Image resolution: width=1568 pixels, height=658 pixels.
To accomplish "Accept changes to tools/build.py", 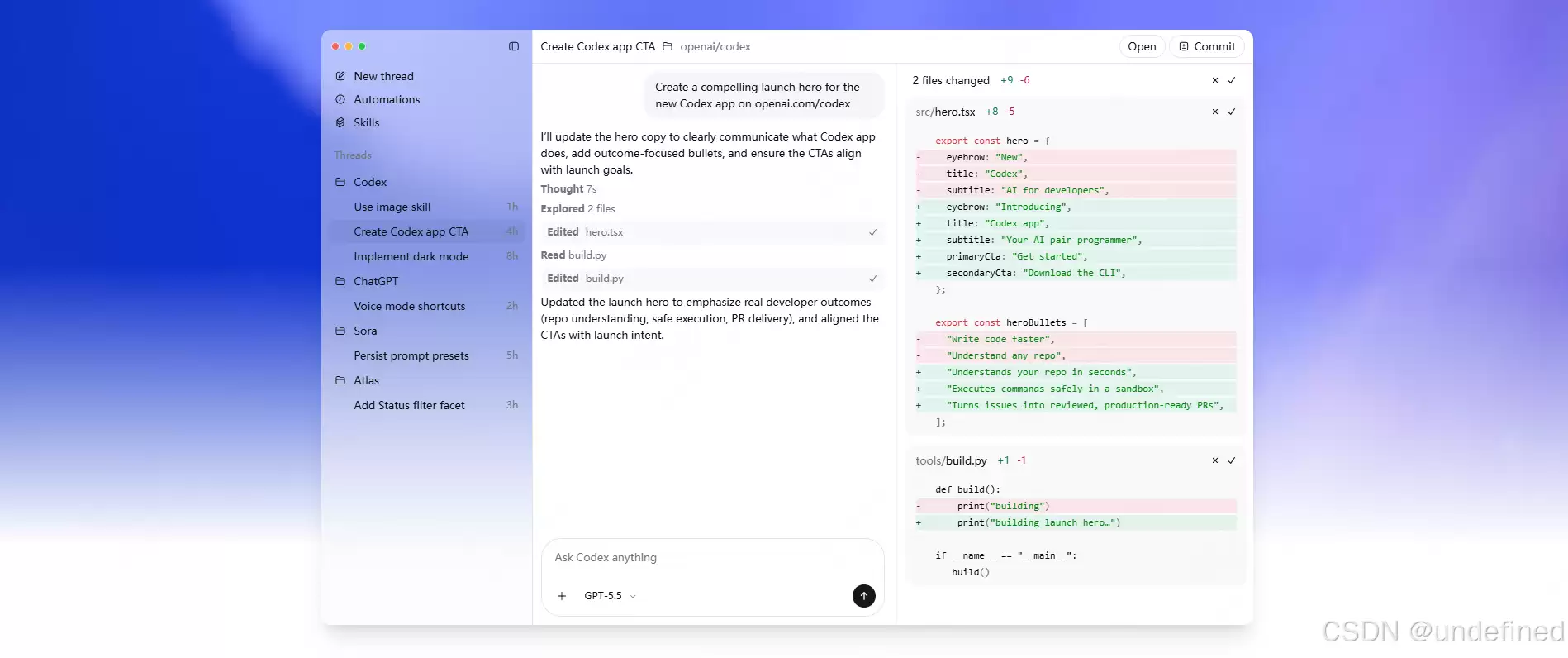I will (x=1231, y=460).
